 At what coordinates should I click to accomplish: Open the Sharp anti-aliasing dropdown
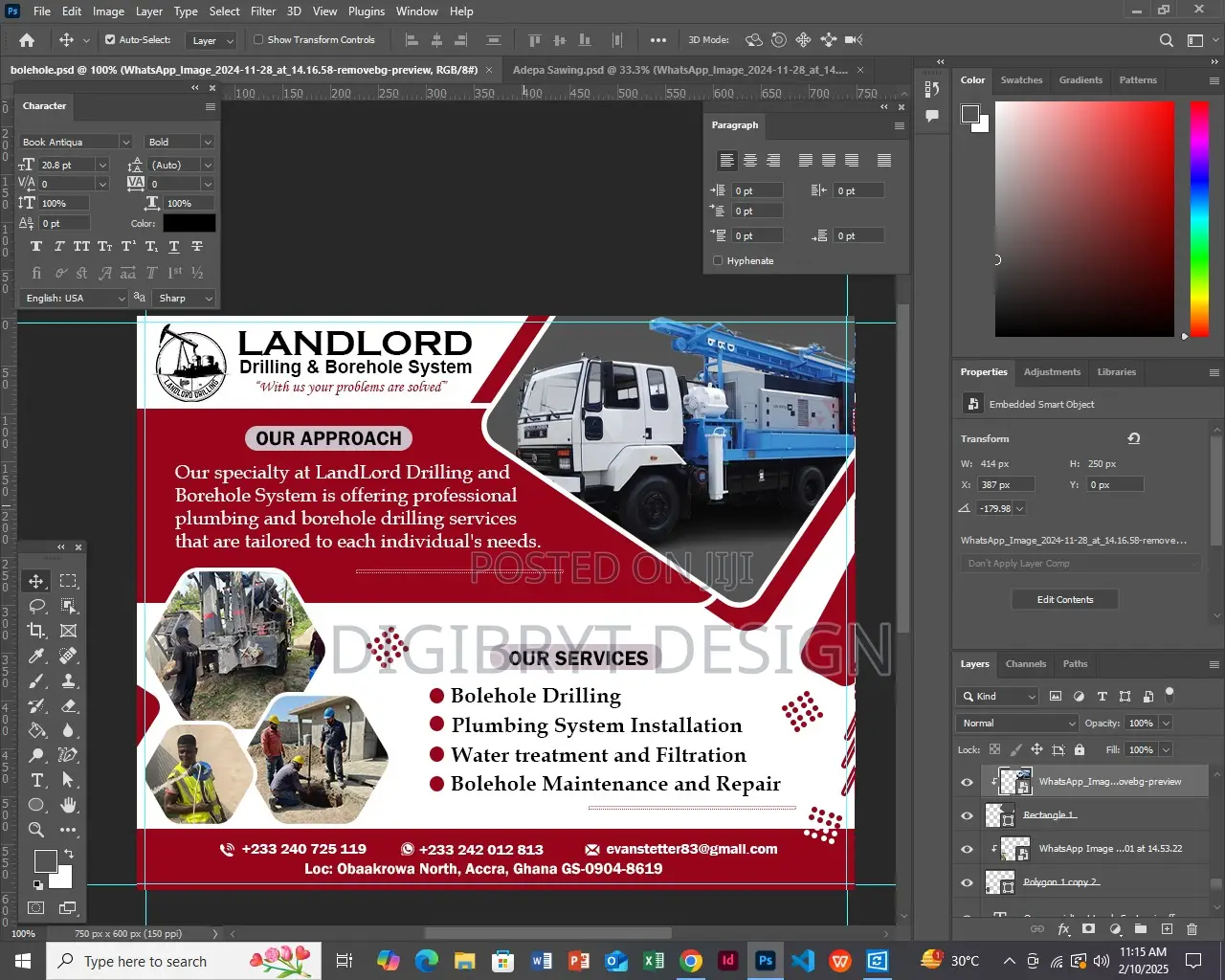[209, 298]
